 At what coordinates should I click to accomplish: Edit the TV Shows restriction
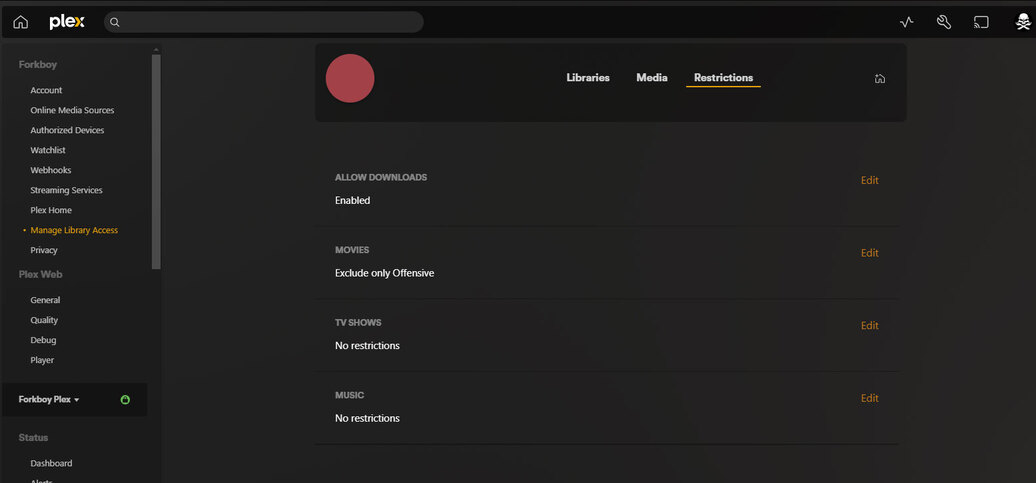pos(870,326)
